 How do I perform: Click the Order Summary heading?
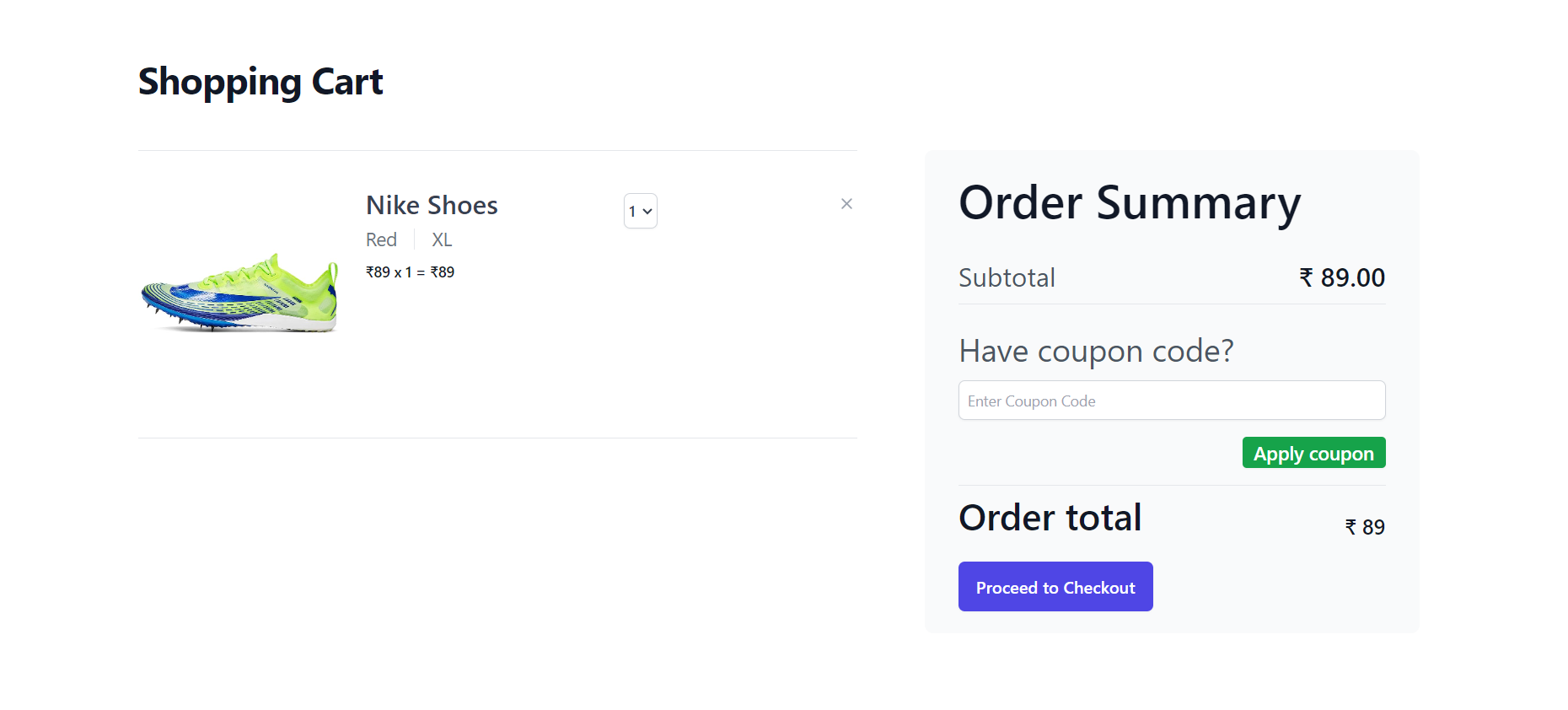click(x=1130, y=203)
